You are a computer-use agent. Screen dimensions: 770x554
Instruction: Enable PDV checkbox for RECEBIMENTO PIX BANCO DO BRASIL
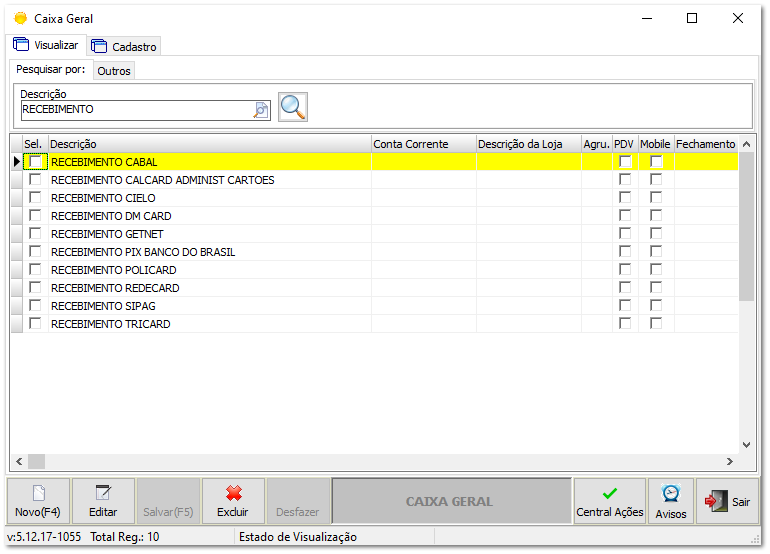point(625,251)
